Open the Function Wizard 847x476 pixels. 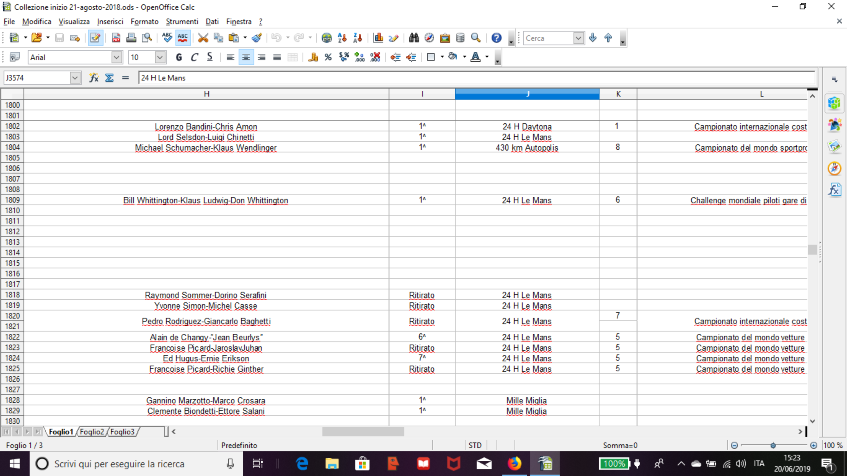93,78
